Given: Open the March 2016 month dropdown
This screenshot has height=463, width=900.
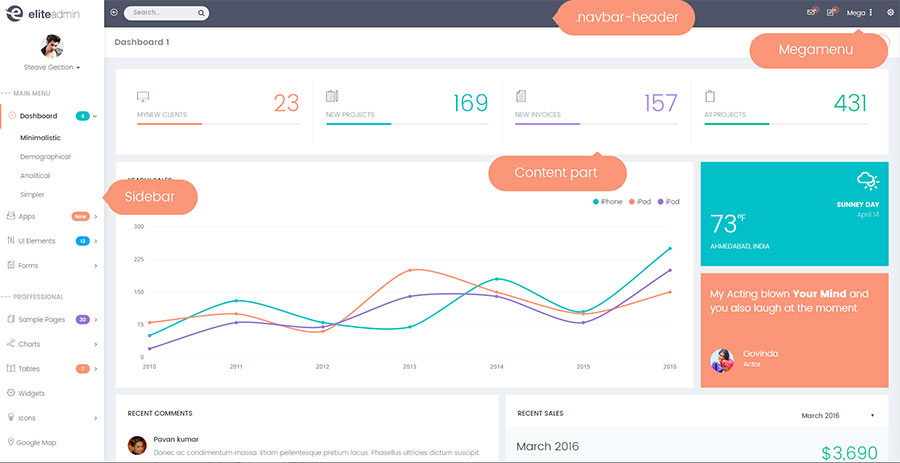Looking at the screenshot, I should click(837, 415).
